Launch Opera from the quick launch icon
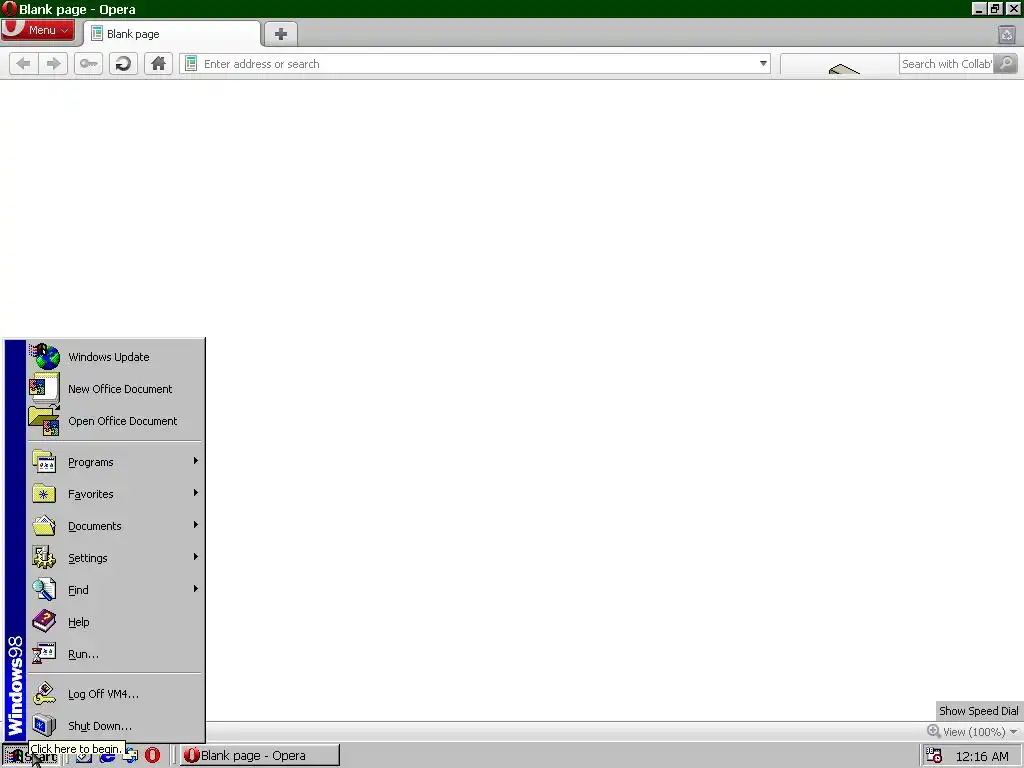The height and width of the screenshot is (768, 1024). tap(152, 756)
